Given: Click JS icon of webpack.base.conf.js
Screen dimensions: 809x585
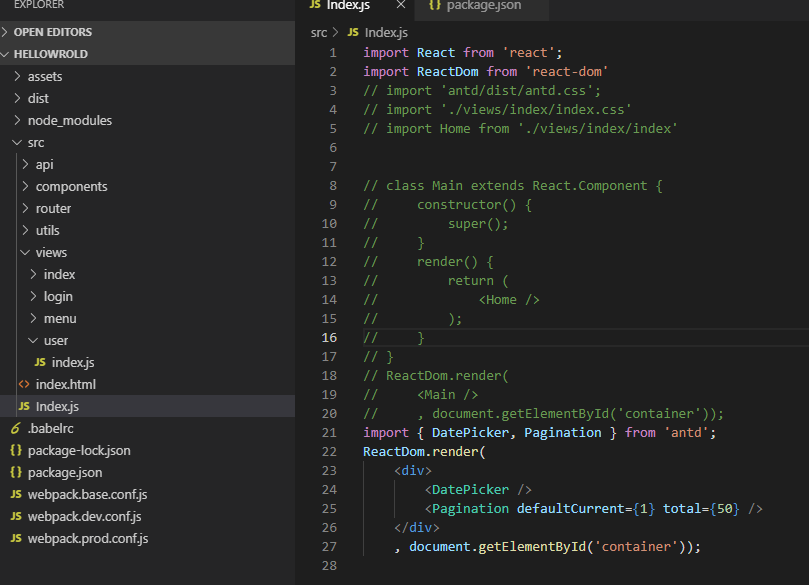Looking at the screenshot, I should tap(16, 494).
